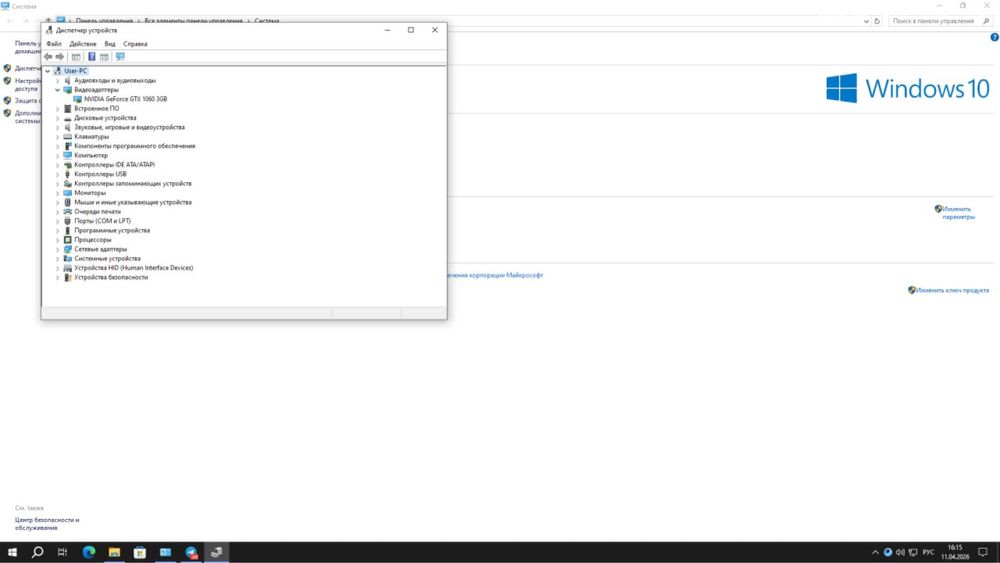Image resolution: width=1000 pixels, height=563 pixels.
Task: Open File Explorer from taskbar
Action: pyautogui.click(x=114, y=552)
